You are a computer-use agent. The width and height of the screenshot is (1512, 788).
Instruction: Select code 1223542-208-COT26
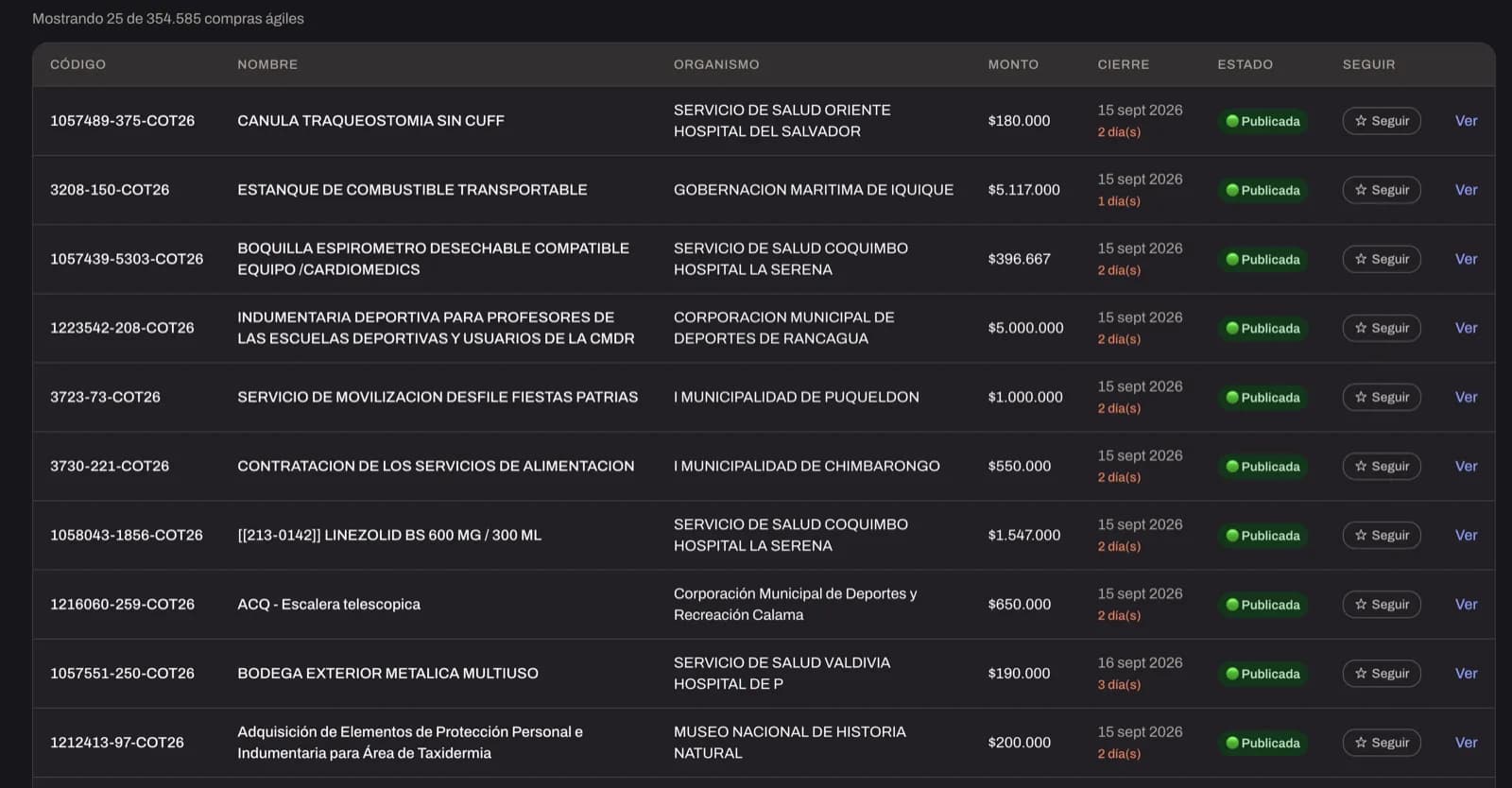pos(122,328)
